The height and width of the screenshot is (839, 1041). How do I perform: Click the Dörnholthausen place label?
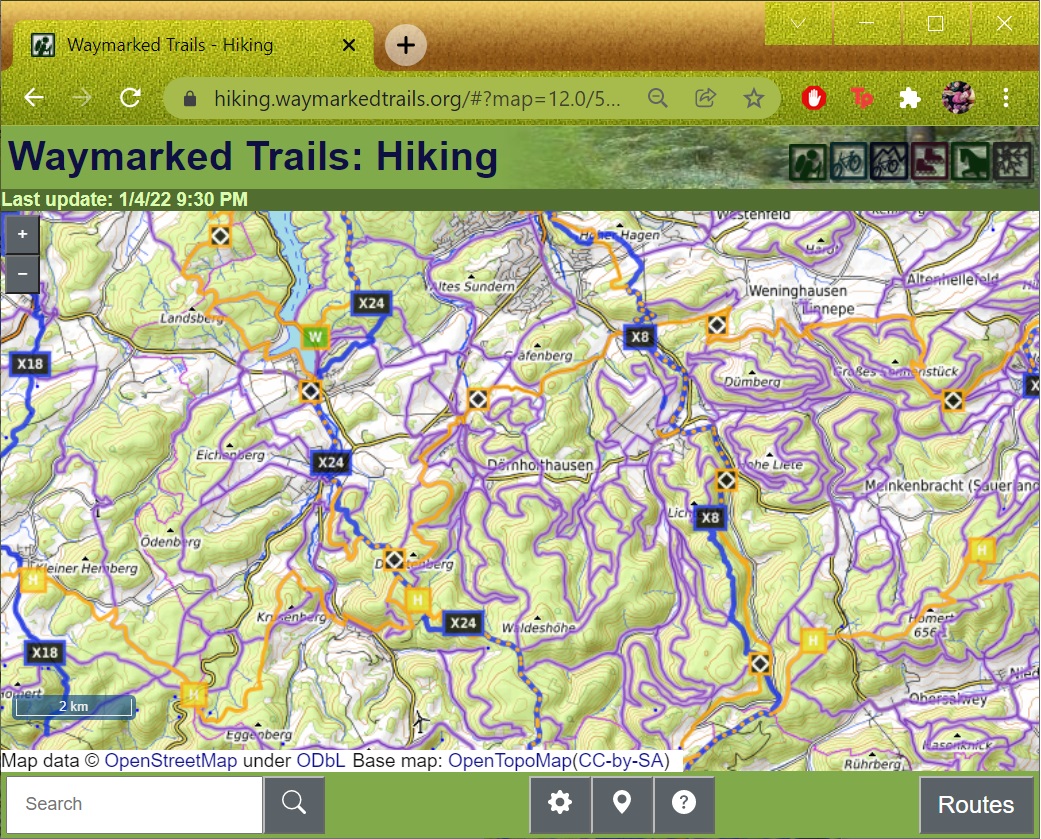tap(540, 465)
